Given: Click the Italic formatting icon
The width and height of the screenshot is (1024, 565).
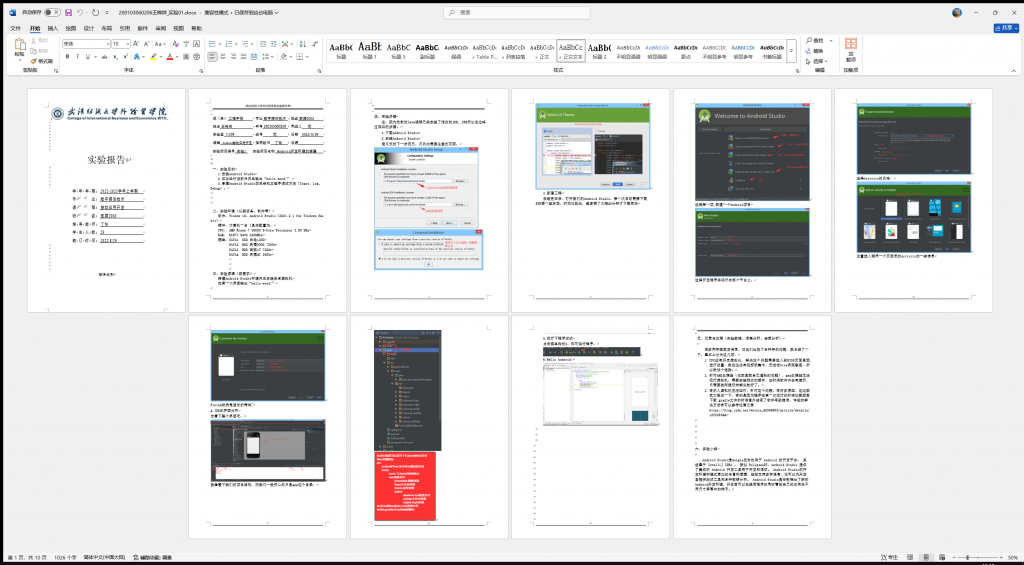Looking at the screenshot, I should 78,57.
